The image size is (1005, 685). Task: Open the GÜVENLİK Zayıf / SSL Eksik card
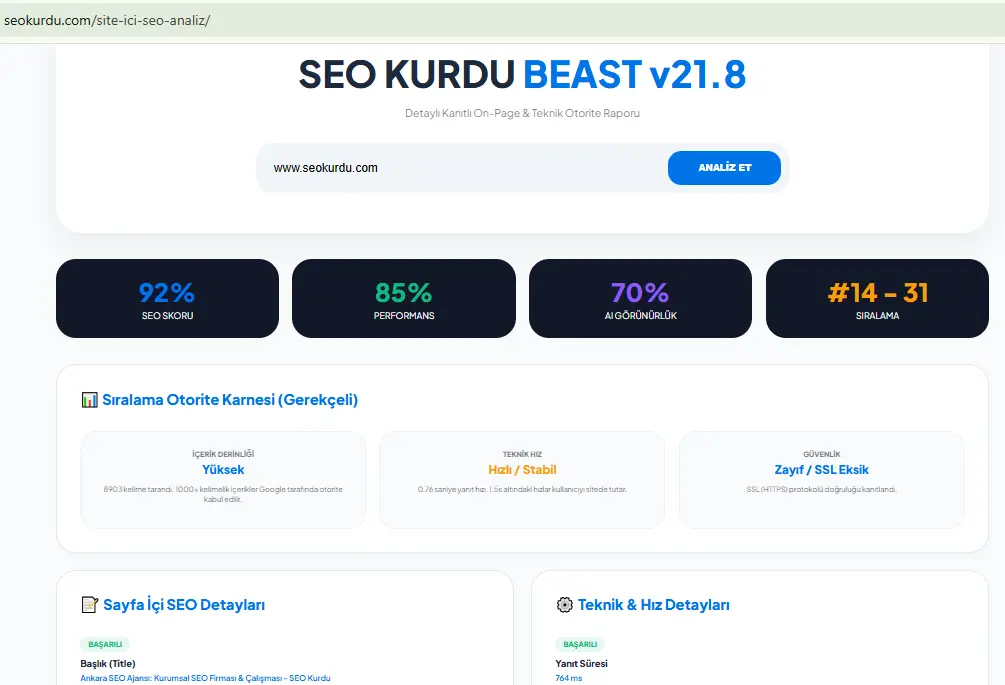(822, 480)
